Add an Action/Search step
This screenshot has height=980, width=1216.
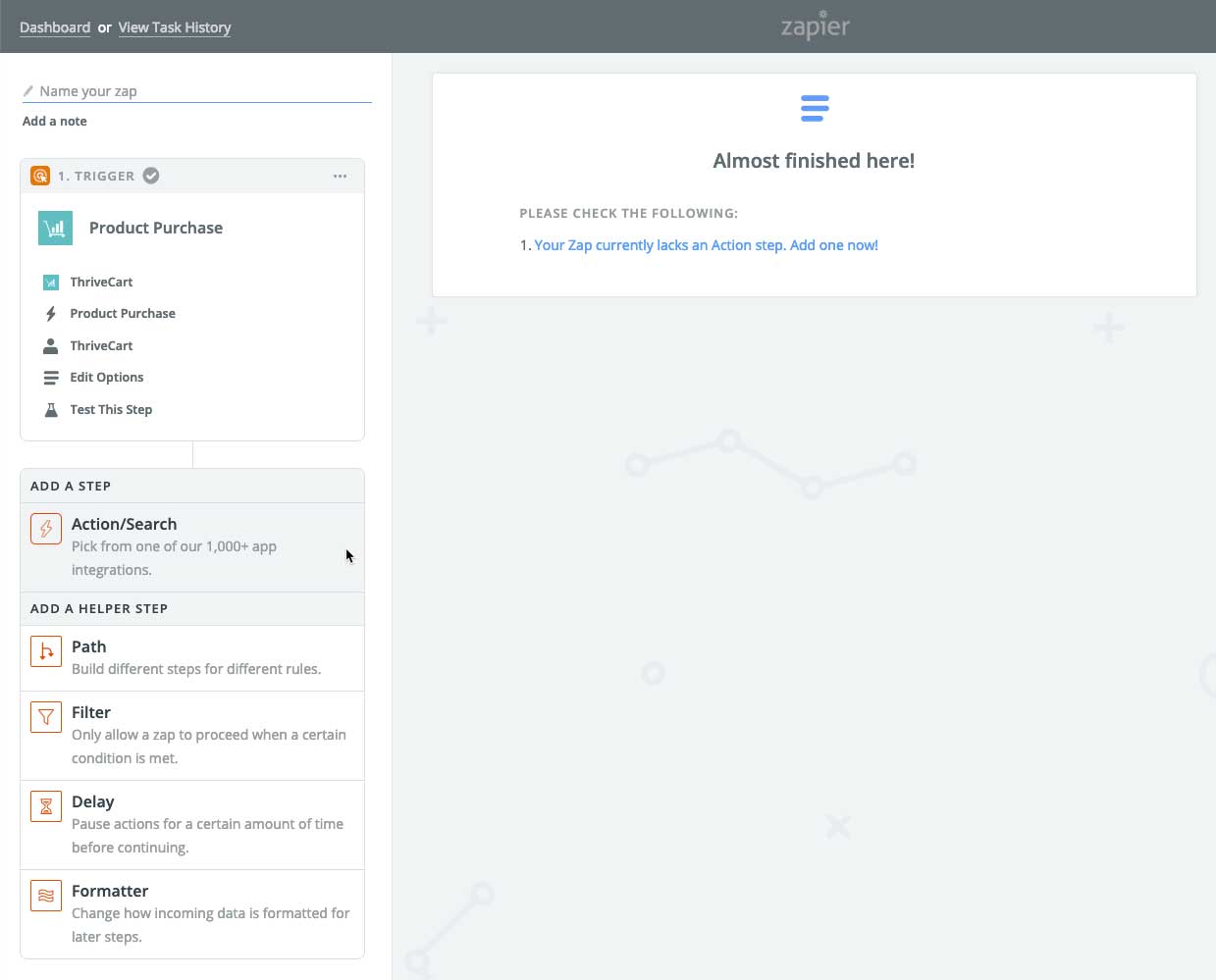pos(192,547)
